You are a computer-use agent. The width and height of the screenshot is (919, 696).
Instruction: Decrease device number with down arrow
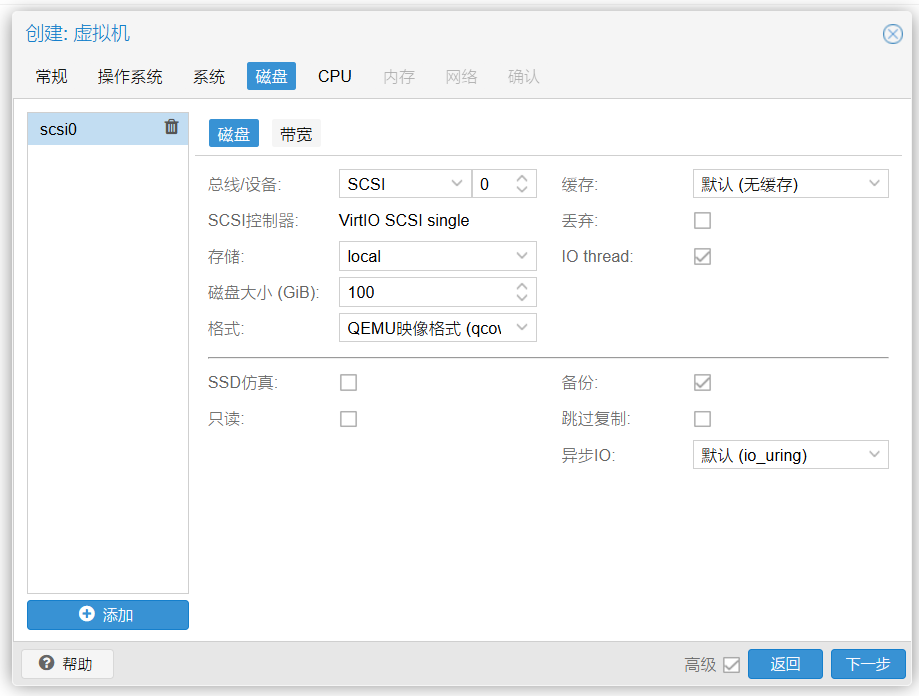click(522, 190)
